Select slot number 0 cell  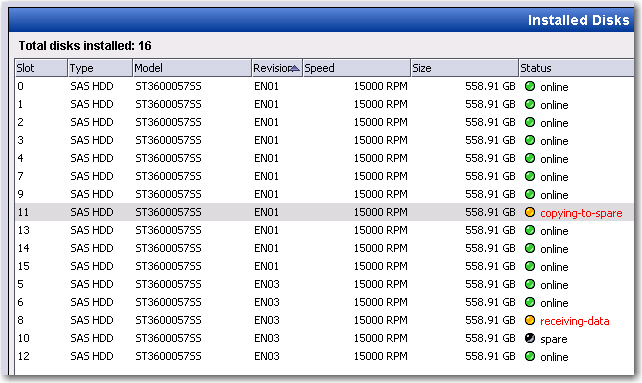pos(20,86)
